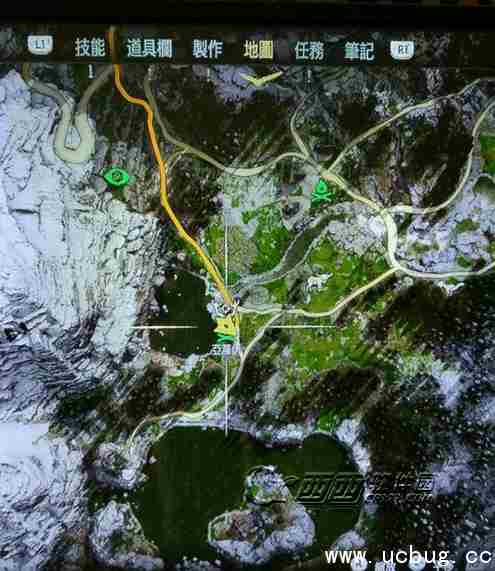Screen dimensions: 495x571
Task: Click the exclamation alert under 技能
Action: pyautogui.click(x=91, y=72)
